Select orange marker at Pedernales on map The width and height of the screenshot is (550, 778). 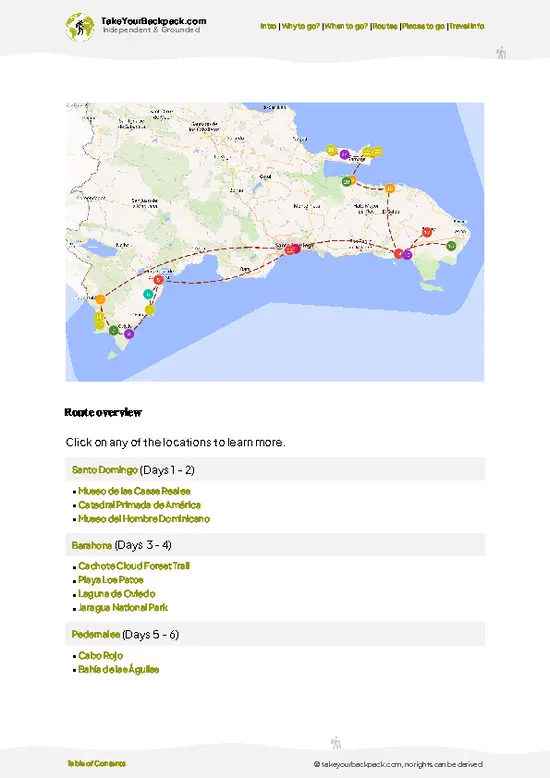[x=100, y=300]
